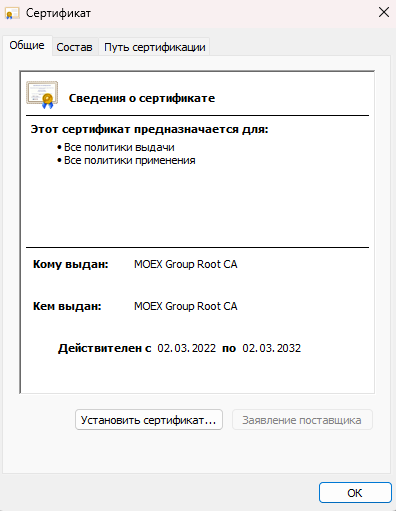Click the start date 02.03.2022

[187, 348]
